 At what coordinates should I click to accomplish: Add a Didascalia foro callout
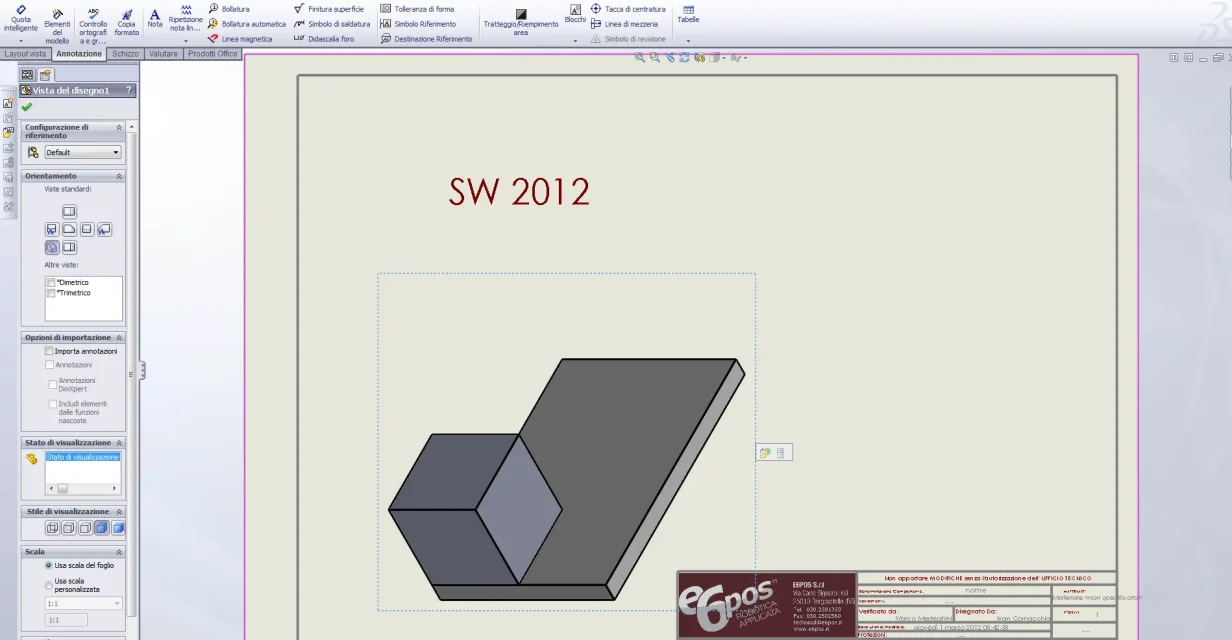click(324, 39)
